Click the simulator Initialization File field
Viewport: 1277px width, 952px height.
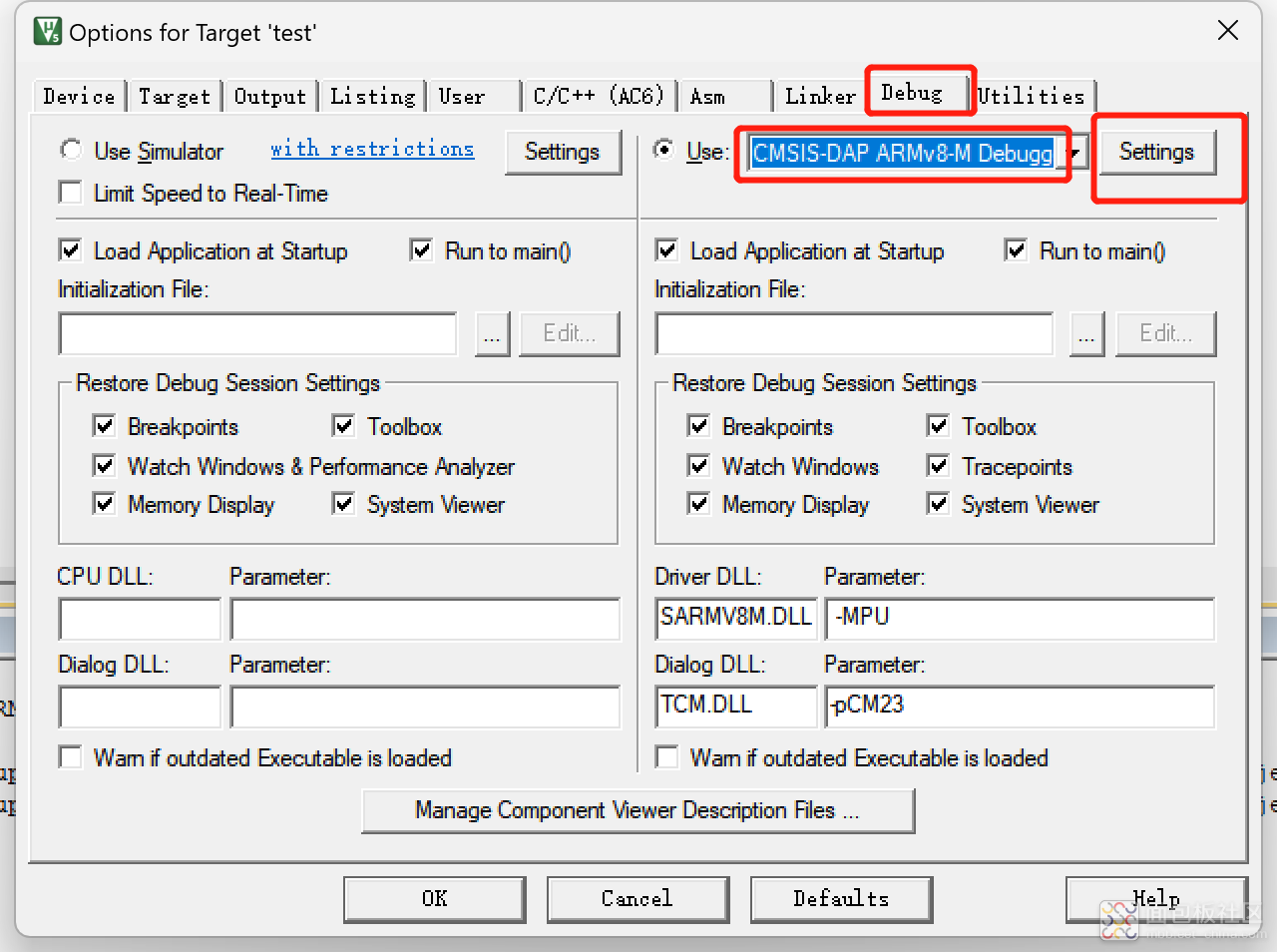pyautogui.click(x=258, y=333)
